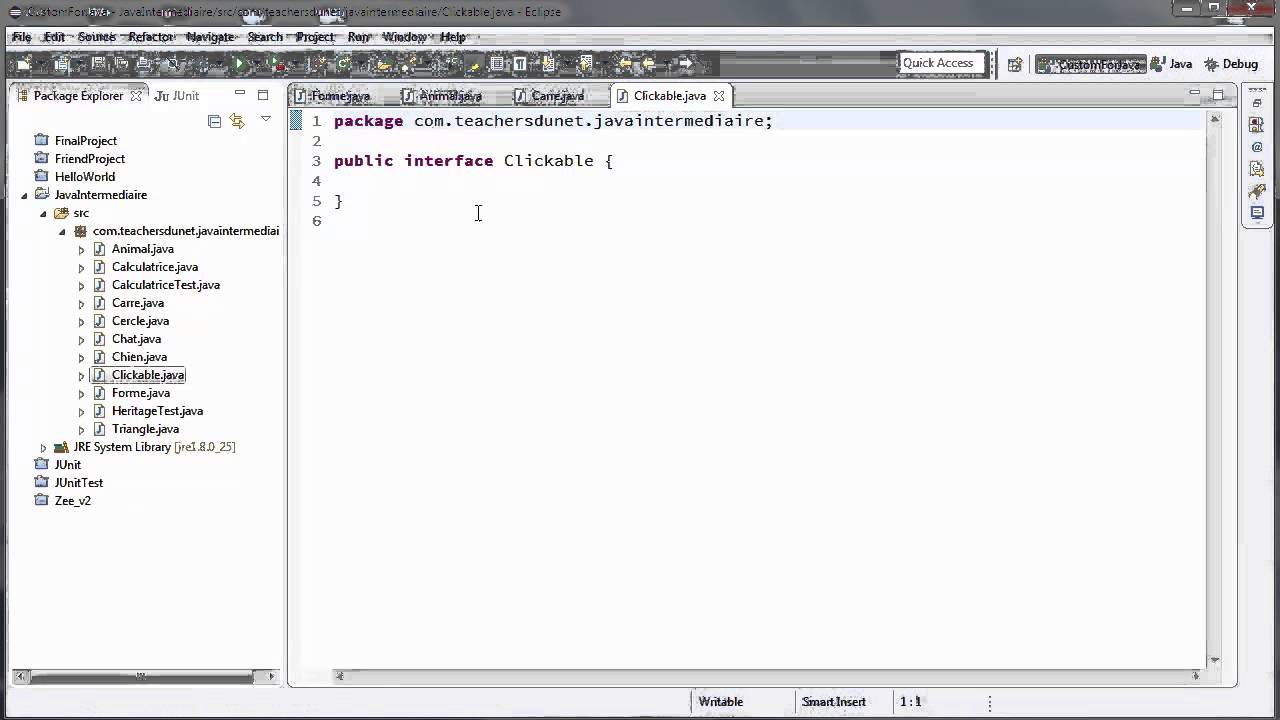Open the File menu
The height and width of the screenshot is (720, 1280).
[x=21, y=37]
